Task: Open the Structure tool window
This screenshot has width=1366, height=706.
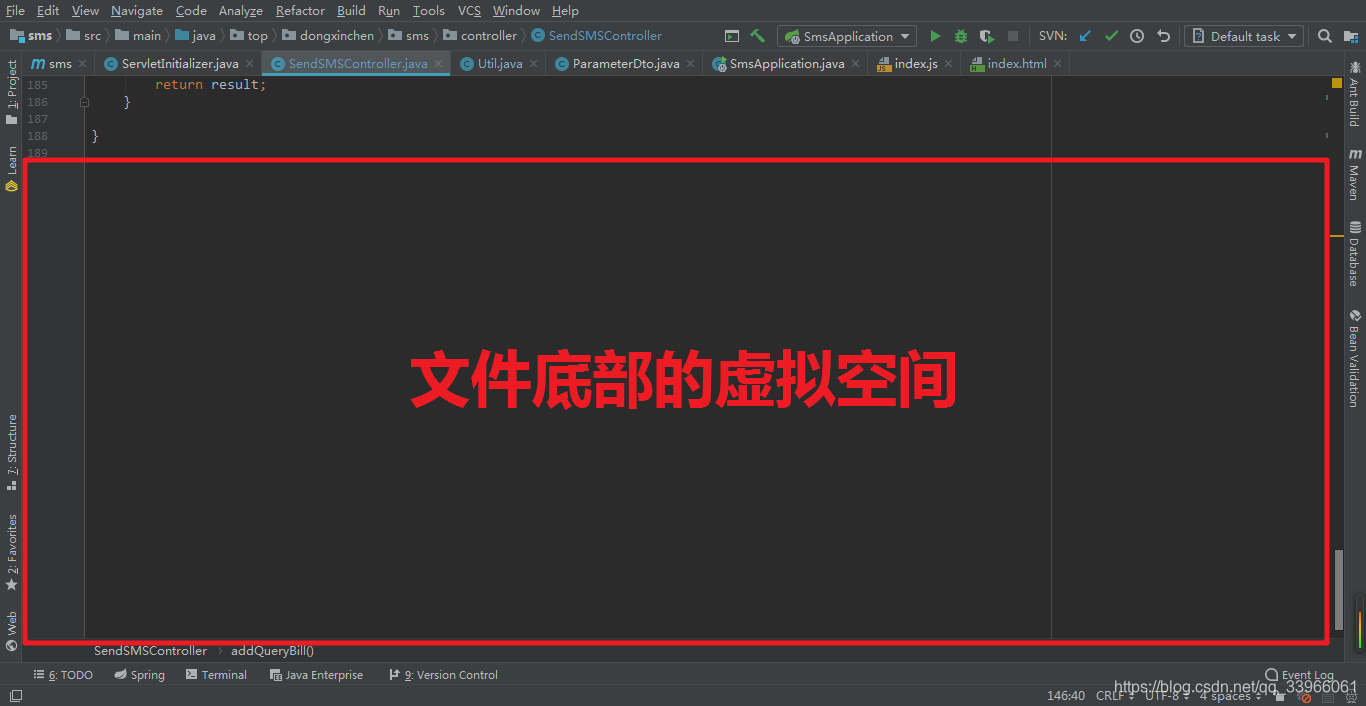Action: point(12,452)
